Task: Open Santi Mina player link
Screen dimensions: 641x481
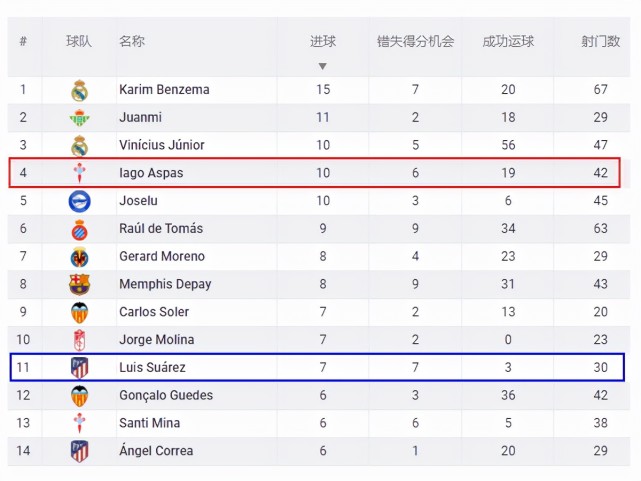Action: tap(151, 423)
